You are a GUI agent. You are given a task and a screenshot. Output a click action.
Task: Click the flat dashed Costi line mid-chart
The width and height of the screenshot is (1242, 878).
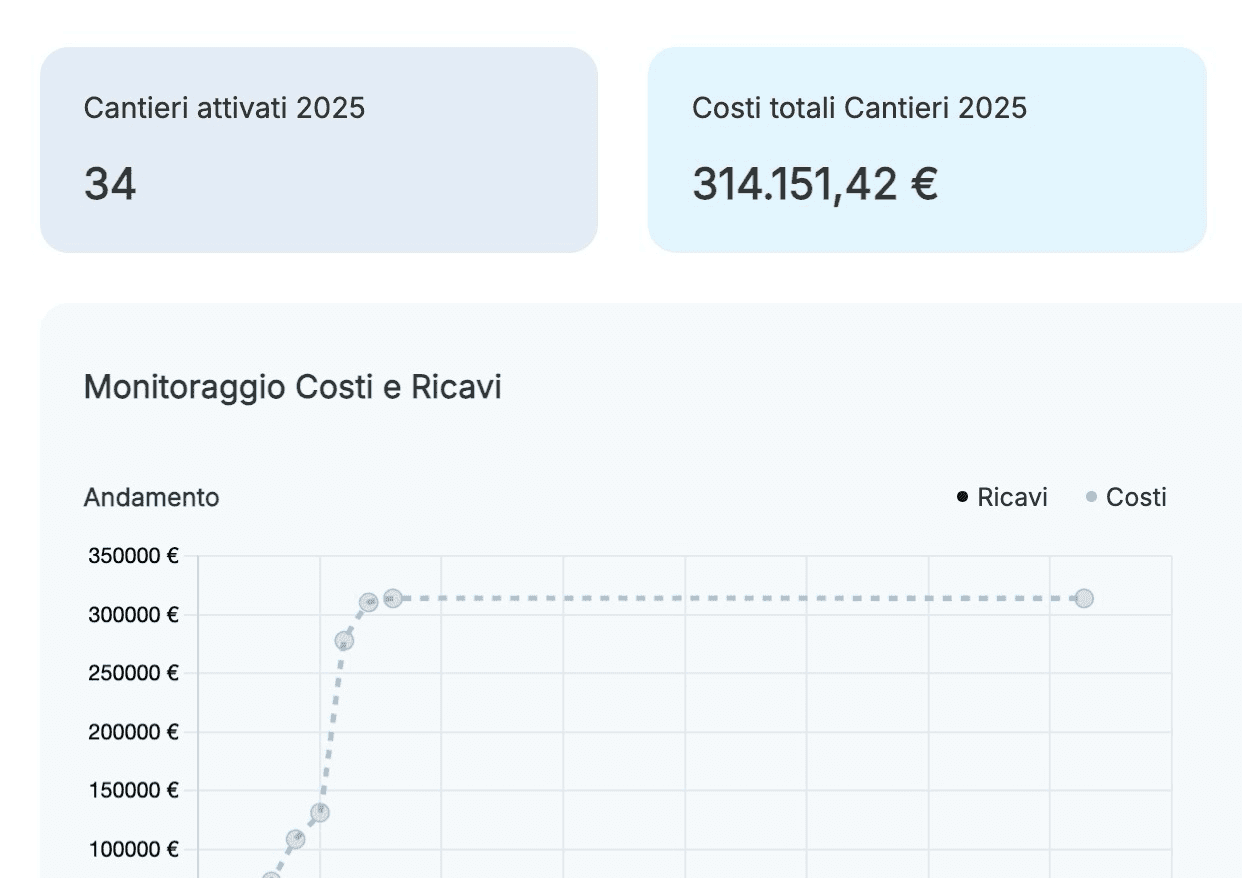pyautogui.click(x=740, y=599)
